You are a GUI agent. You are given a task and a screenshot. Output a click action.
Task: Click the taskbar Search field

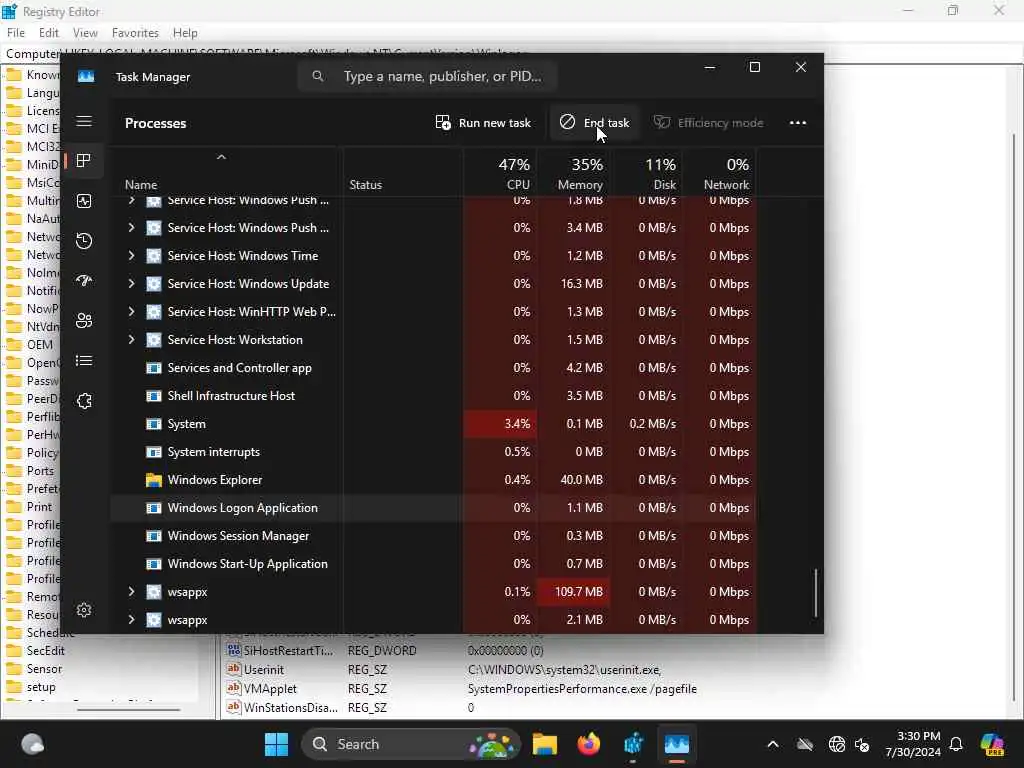411,744
